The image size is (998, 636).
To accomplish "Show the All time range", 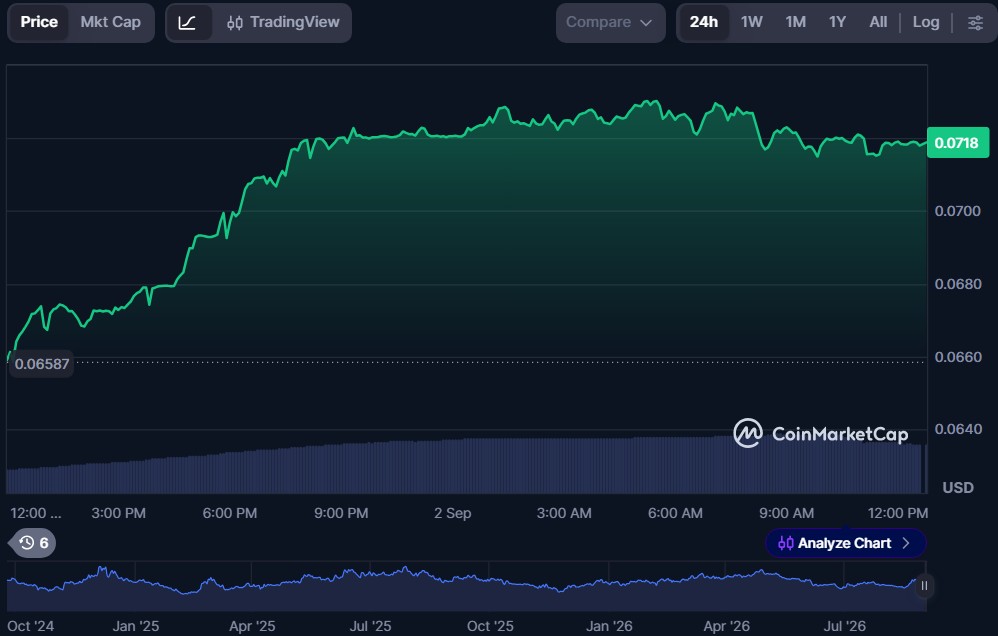I will tap(878, 22).
